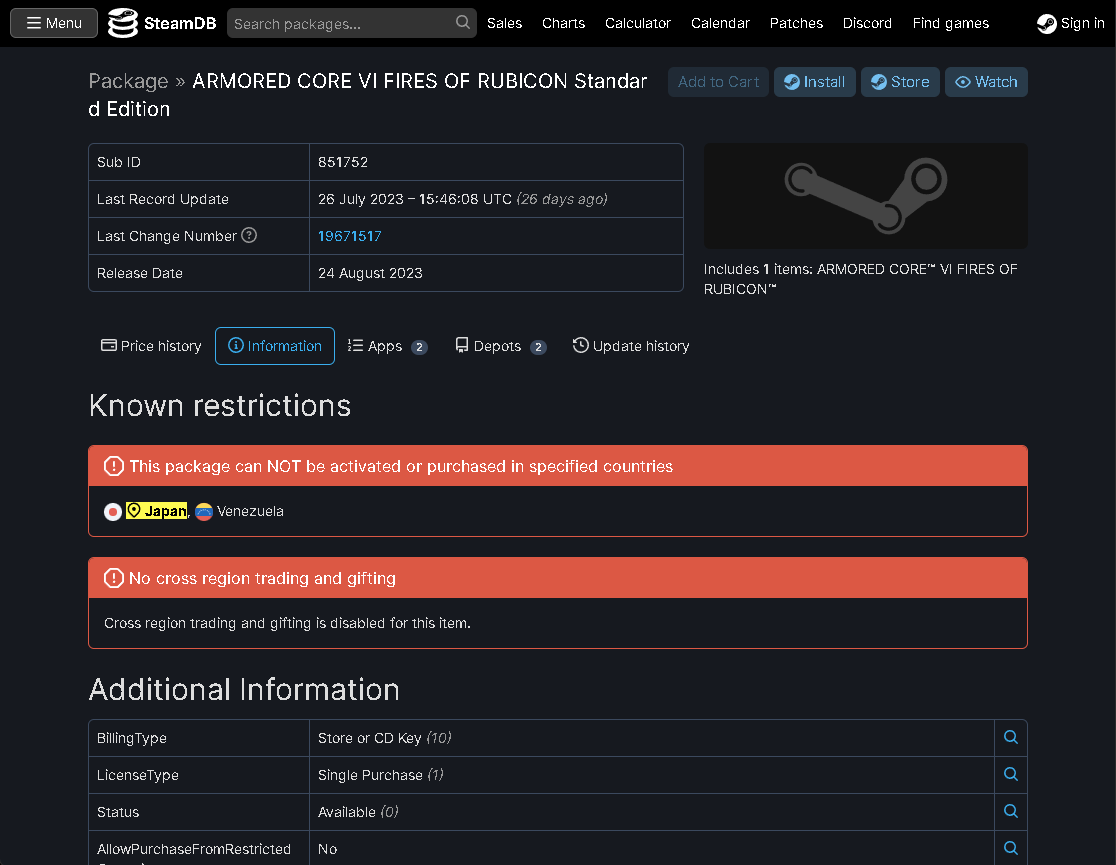Click the Japan flag icon

point(112,512)
